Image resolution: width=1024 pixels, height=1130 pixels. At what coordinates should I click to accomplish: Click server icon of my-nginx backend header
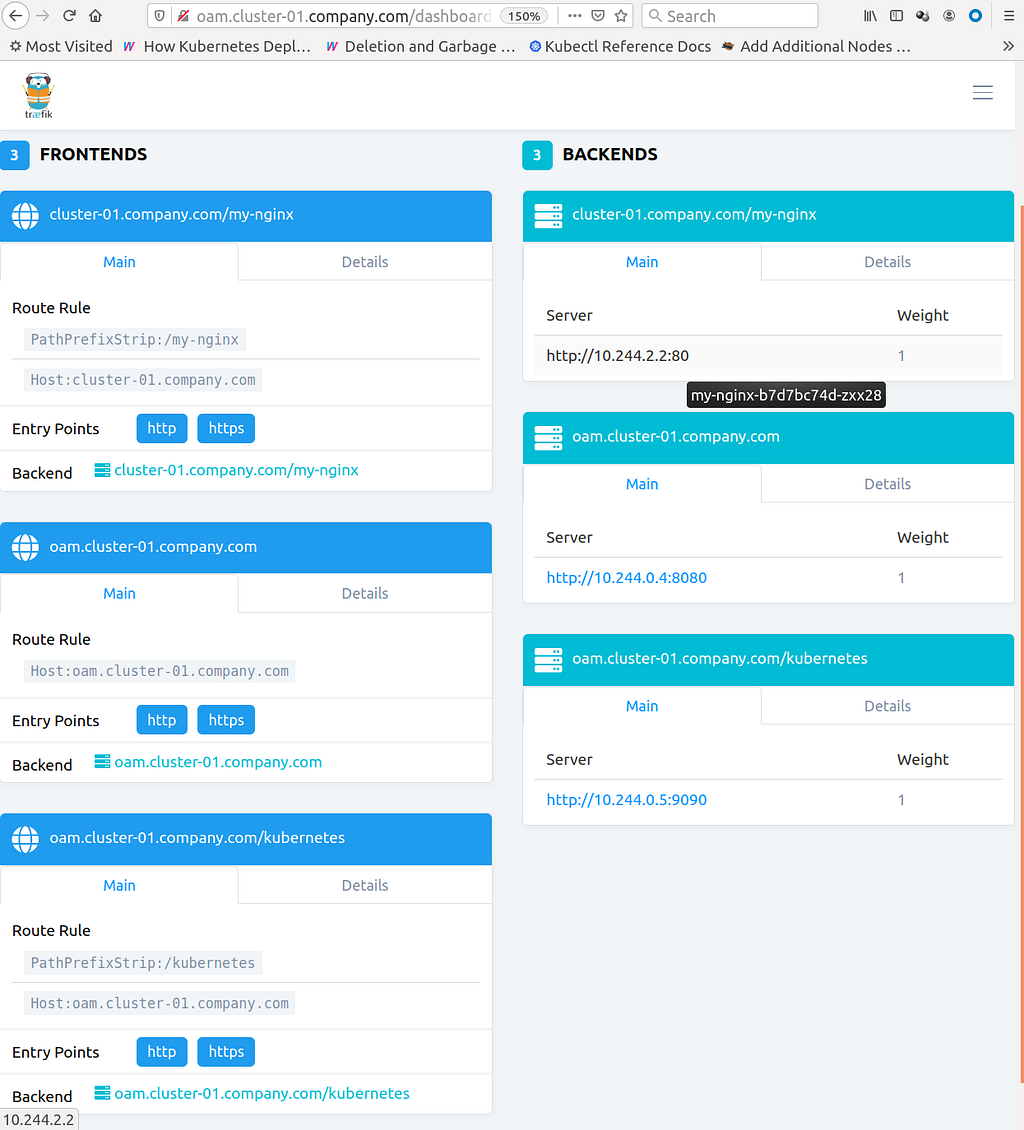[x=548, y=215]
